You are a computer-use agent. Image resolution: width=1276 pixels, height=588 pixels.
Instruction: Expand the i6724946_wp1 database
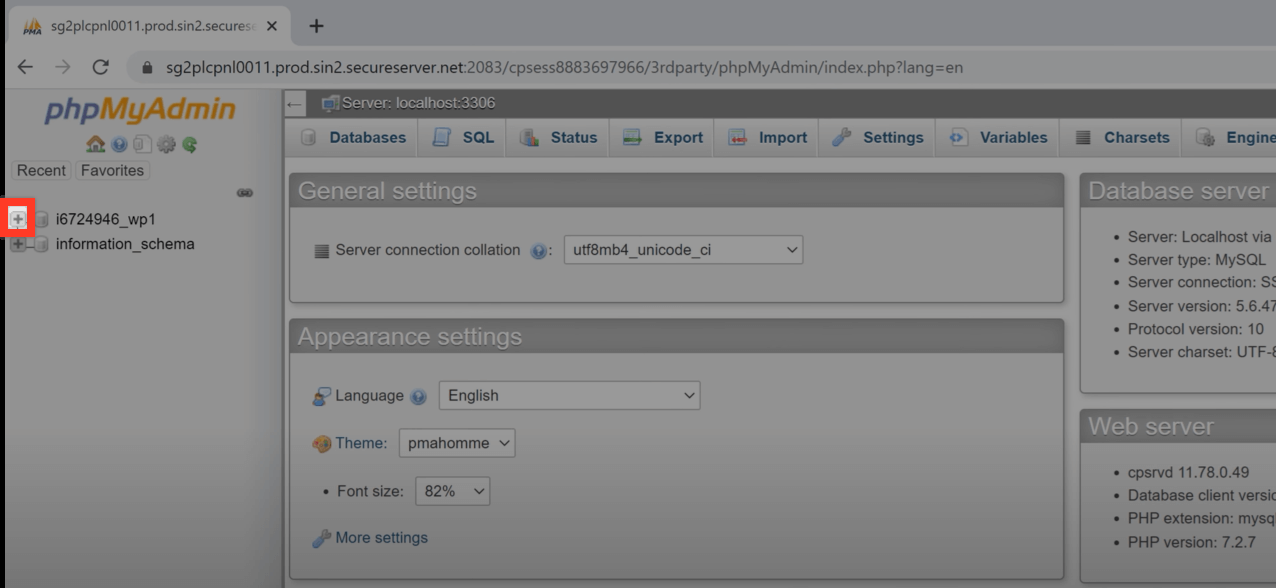pyautogui.click(x=17, y=218)
